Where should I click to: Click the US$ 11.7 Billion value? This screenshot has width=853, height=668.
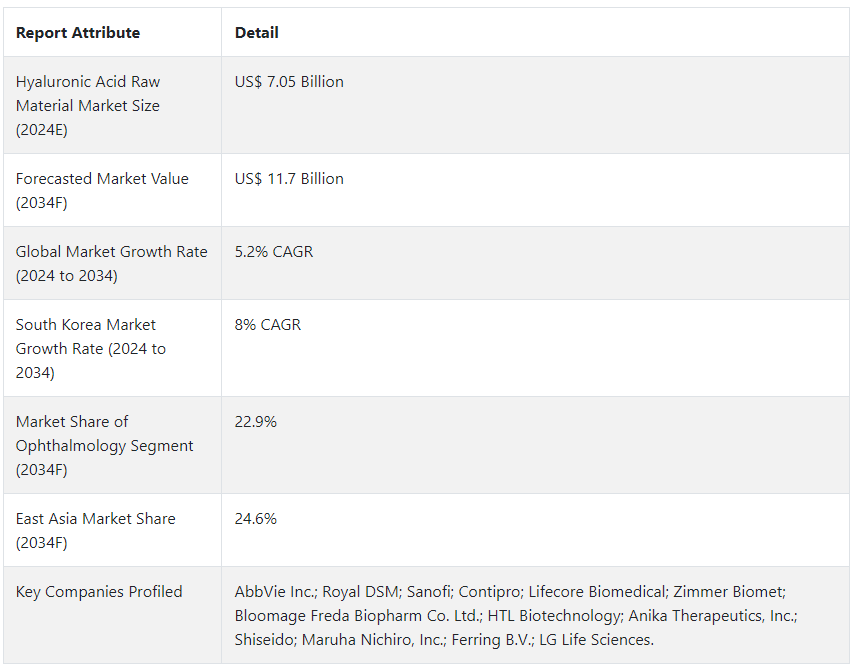[x=289, y=179]
